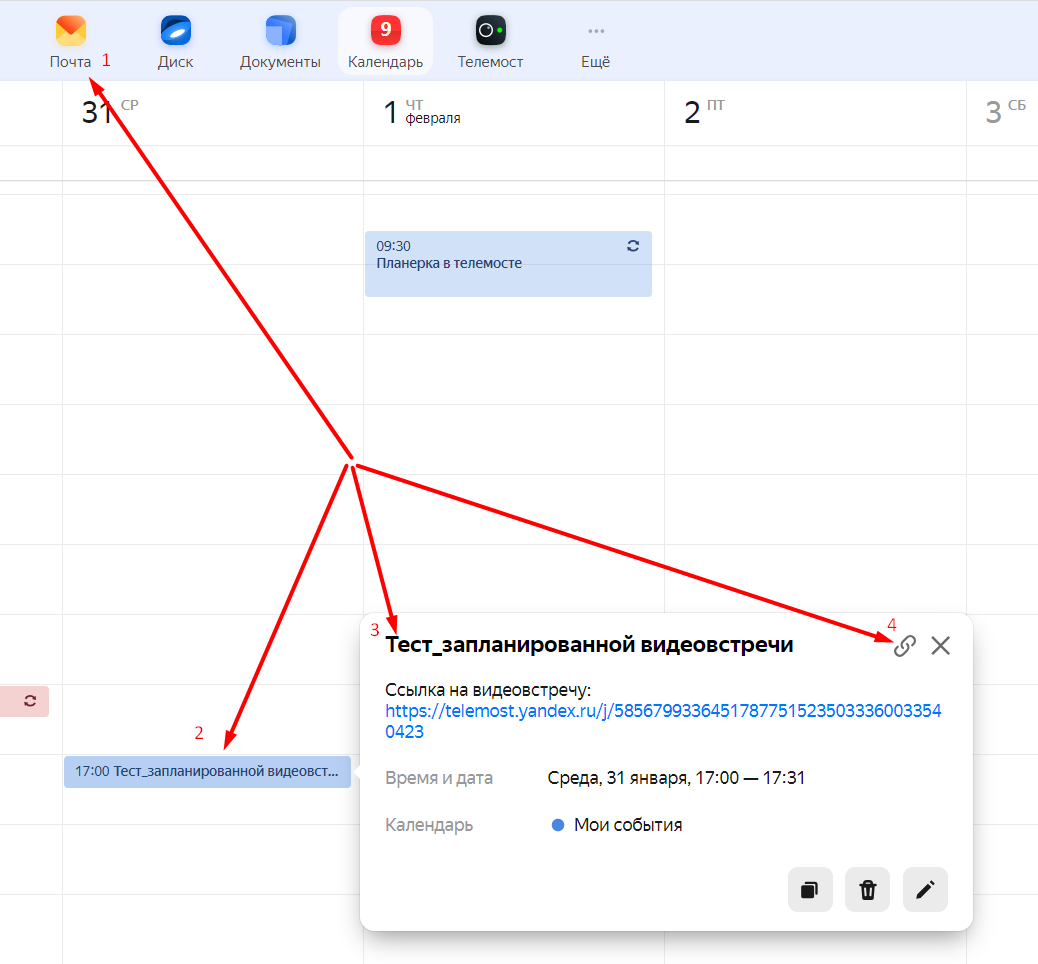Click the Время и дата label
The height and width of the screenshot is (964, 1038).
pos(439,778)
